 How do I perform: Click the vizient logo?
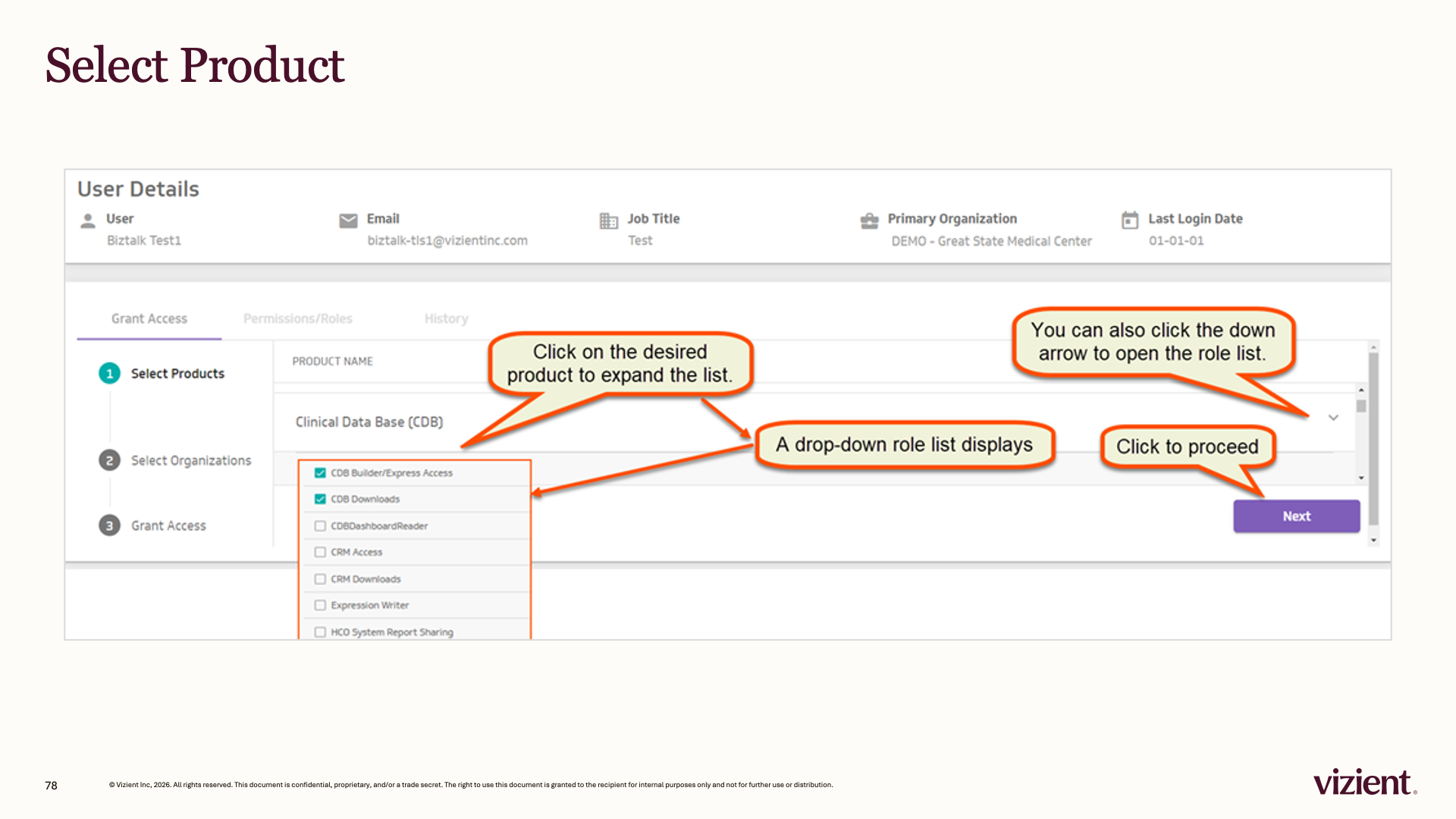tap(1364, 782)
